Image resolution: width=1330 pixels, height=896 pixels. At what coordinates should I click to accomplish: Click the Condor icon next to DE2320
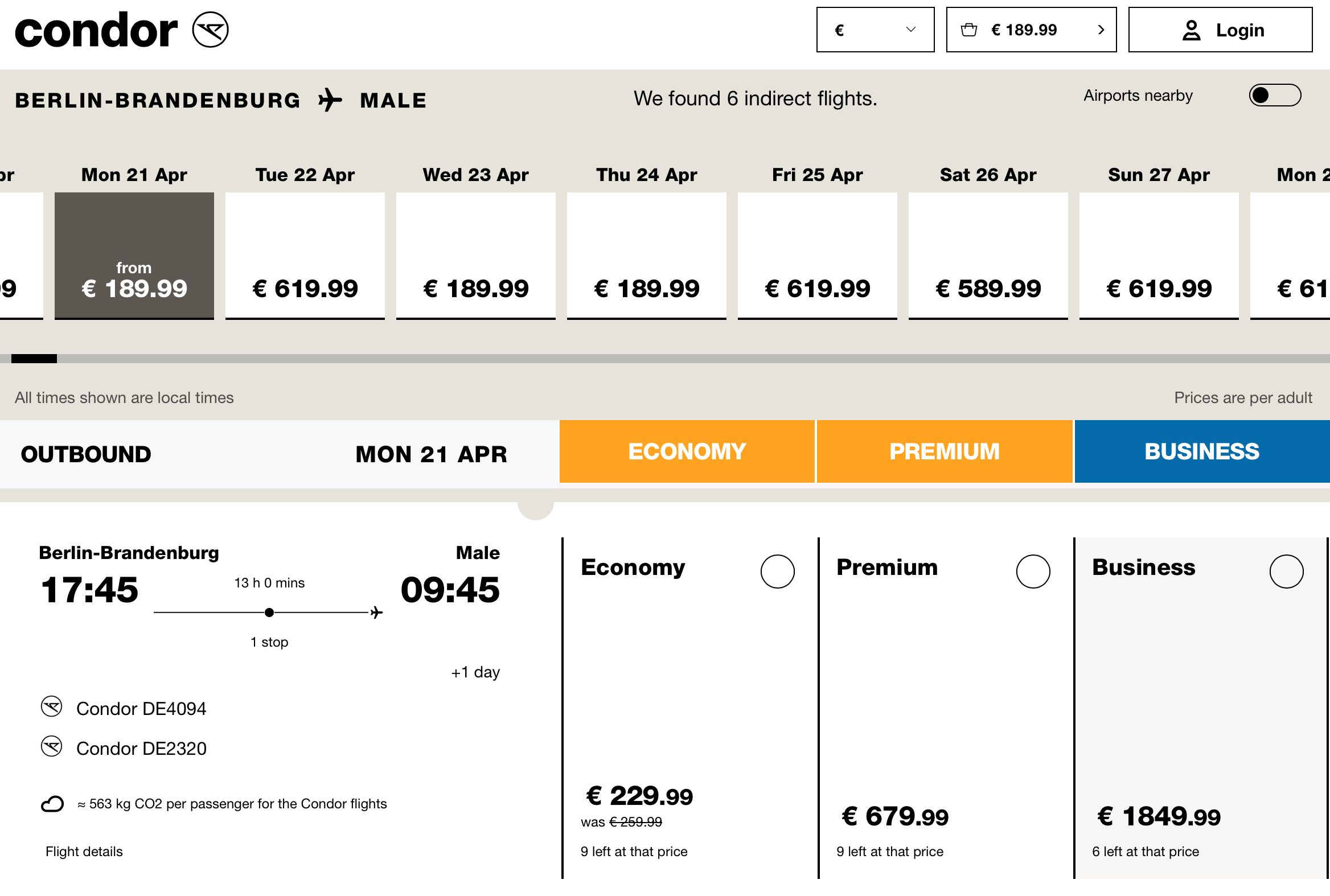(x=51, y=747)
